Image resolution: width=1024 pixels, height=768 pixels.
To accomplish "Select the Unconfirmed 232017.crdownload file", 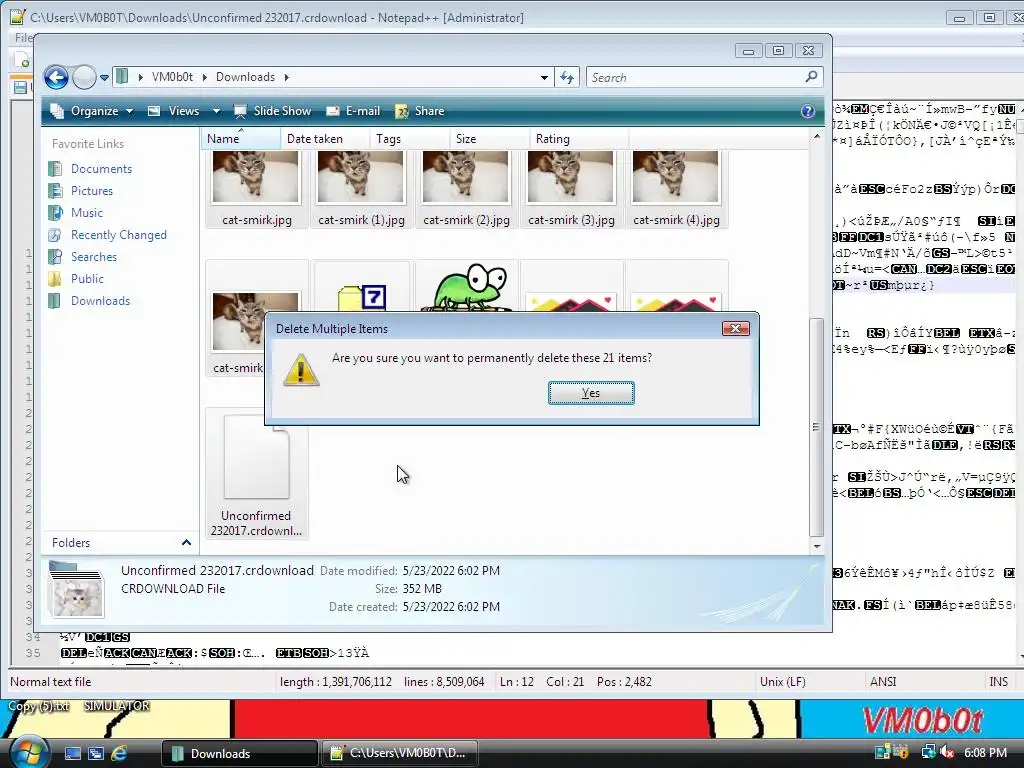I will coord(256,473).
